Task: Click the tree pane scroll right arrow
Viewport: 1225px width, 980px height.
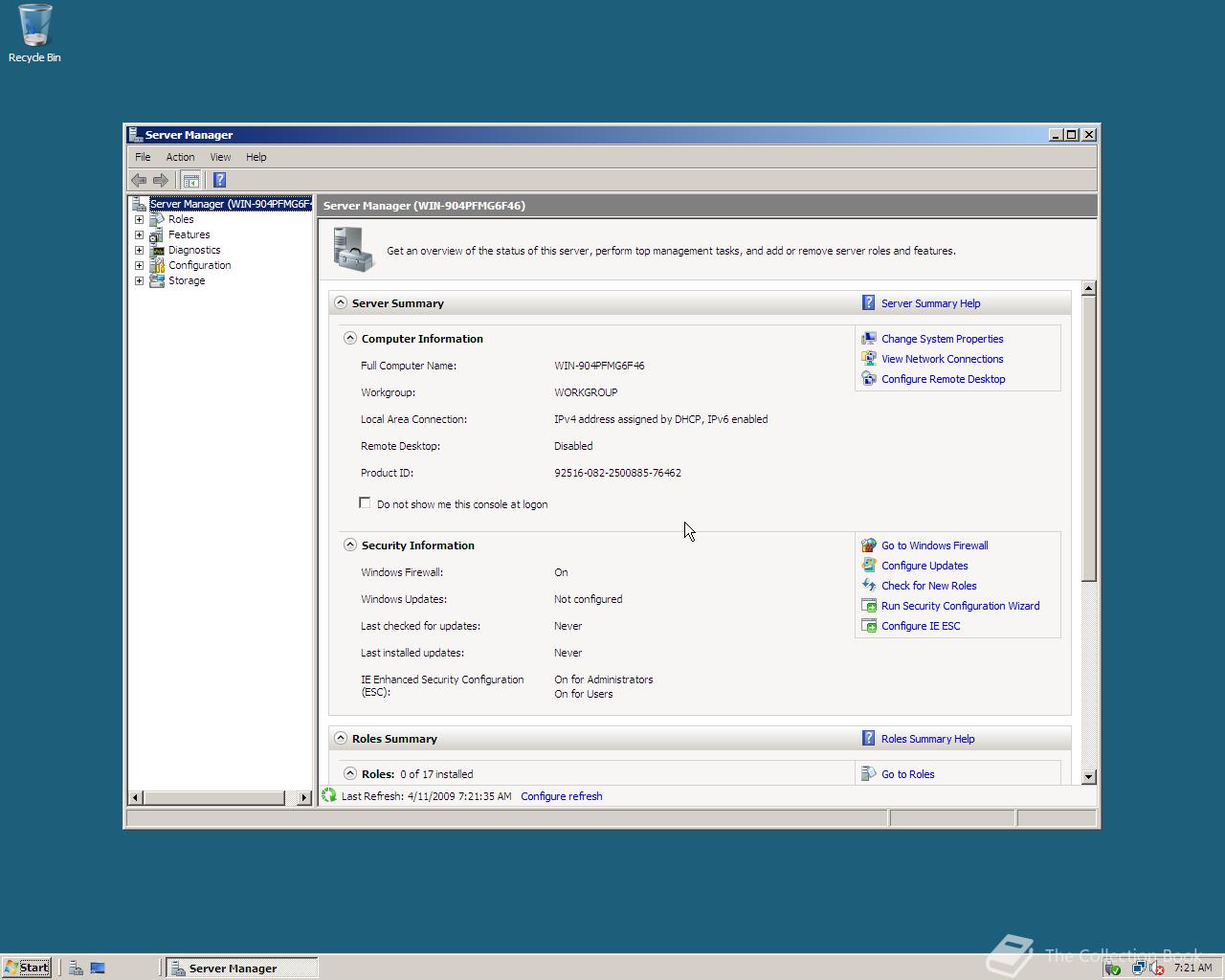Action: tap(304, 797)
